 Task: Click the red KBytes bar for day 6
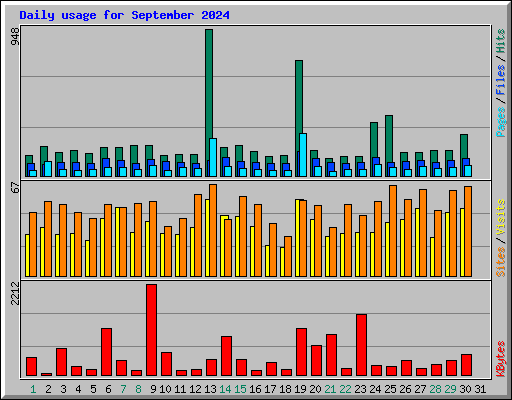pyautogui.click(x=106, y=352)
